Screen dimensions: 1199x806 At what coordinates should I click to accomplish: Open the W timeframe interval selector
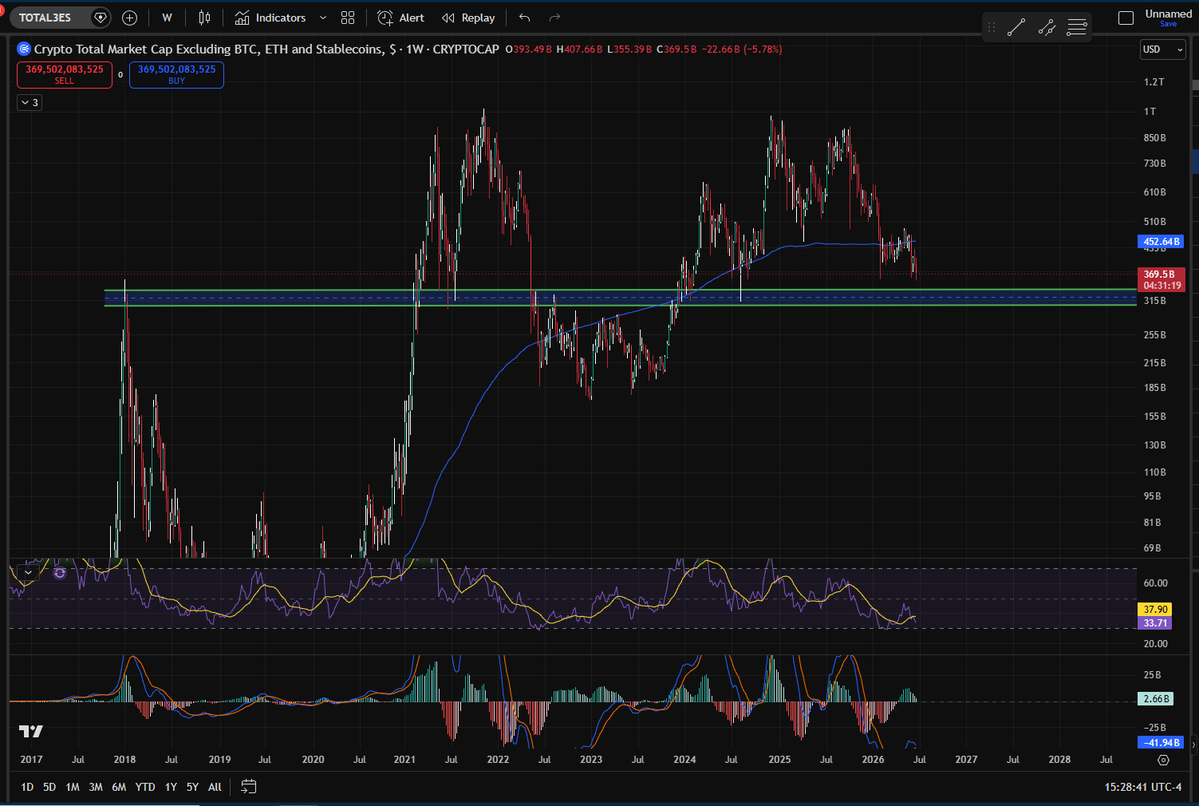[x=167, y=18]
